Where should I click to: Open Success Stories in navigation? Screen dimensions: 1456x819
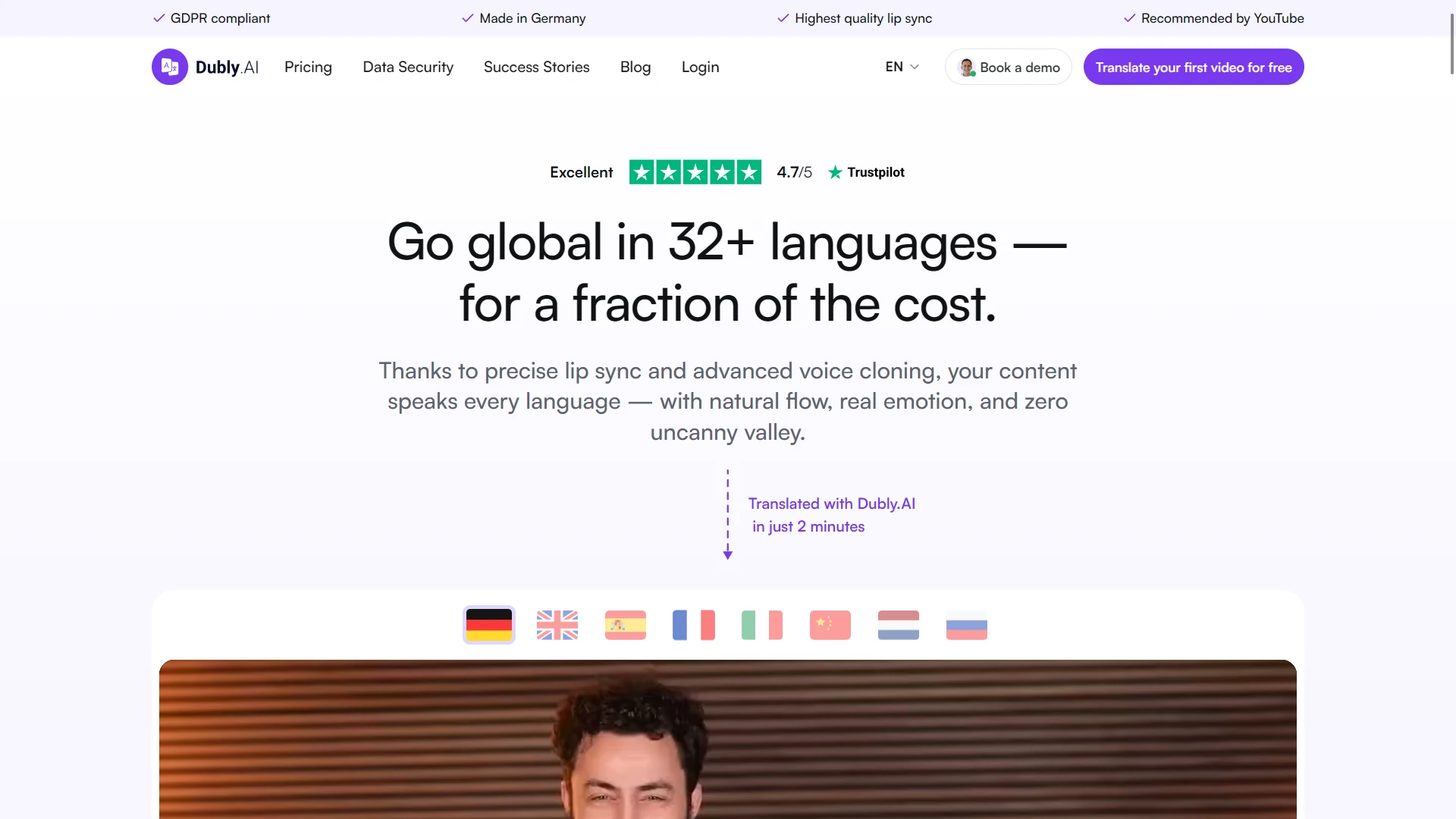[x=537, y=67]
